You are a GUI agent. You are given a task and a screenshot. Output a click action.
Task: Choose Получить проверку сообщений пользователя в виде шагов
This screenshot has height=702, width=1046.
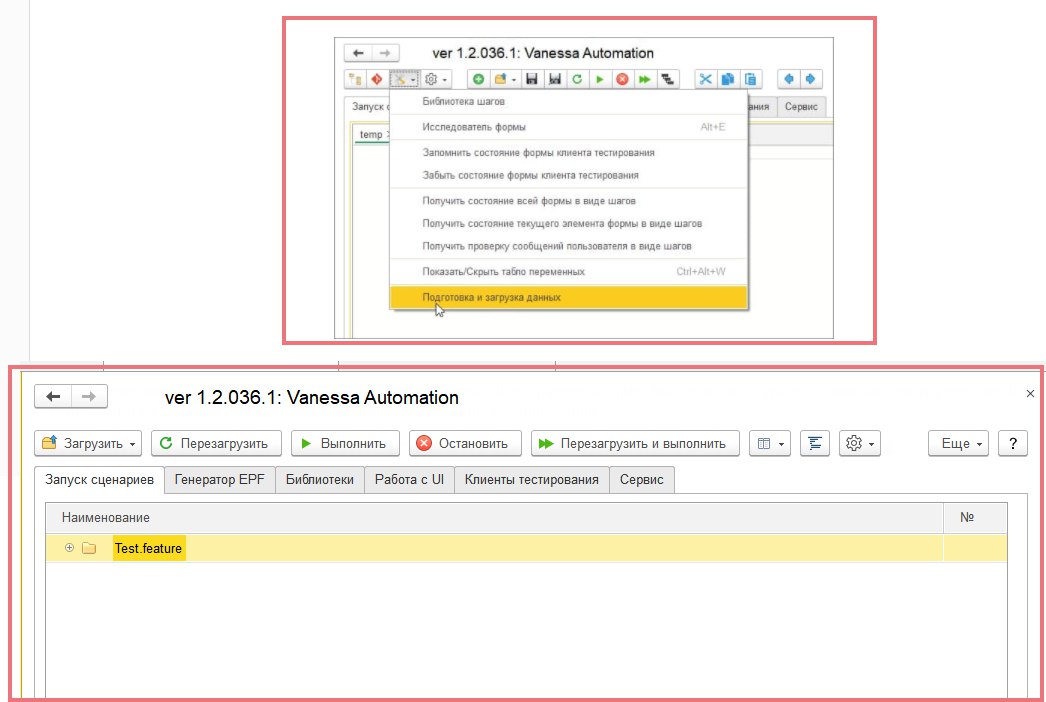pos(568,246)
